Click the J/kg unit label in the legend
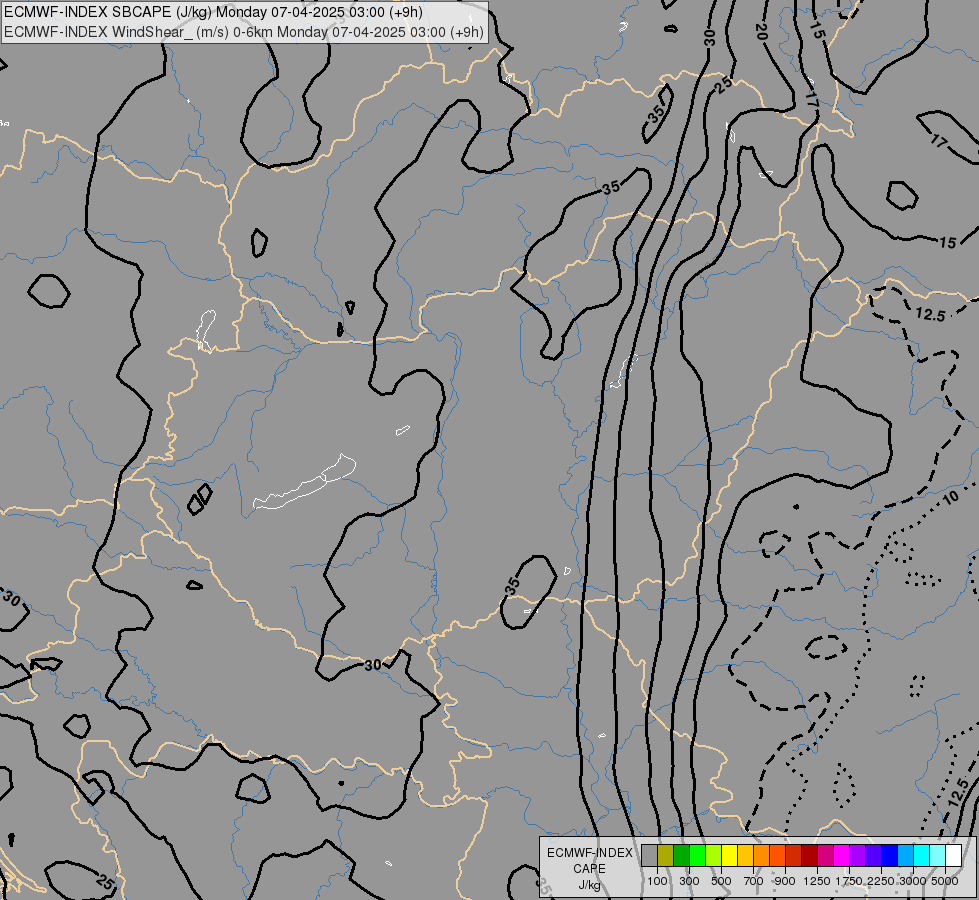Viewport: 979px width, 900px height. point(589,885)
